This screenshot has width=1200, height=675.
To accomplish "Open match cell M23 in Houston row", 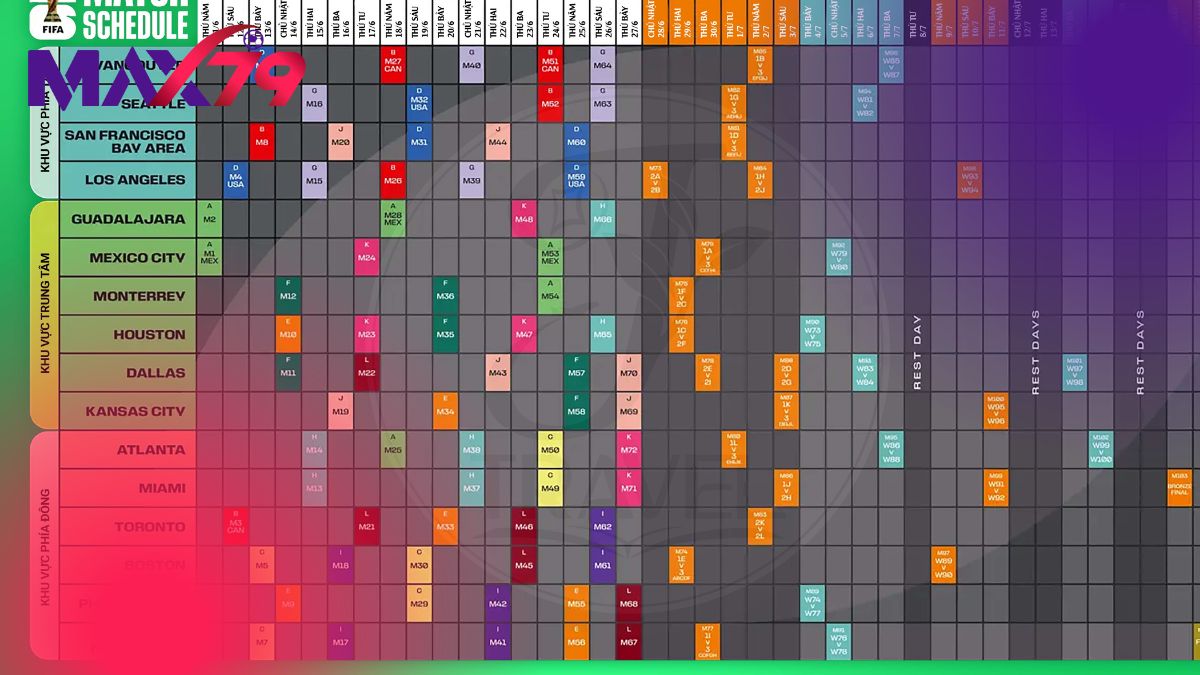I will click(x=367, y=335).
